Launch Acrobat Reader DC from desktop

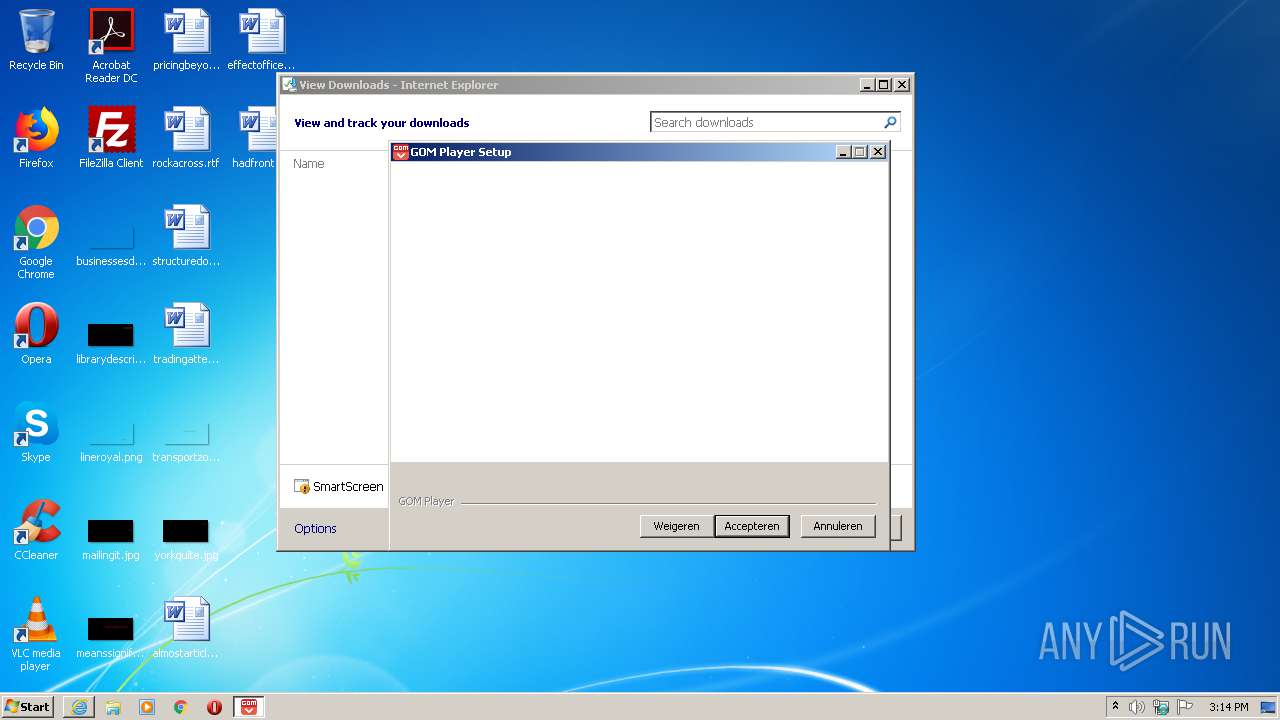pos(111,46)
